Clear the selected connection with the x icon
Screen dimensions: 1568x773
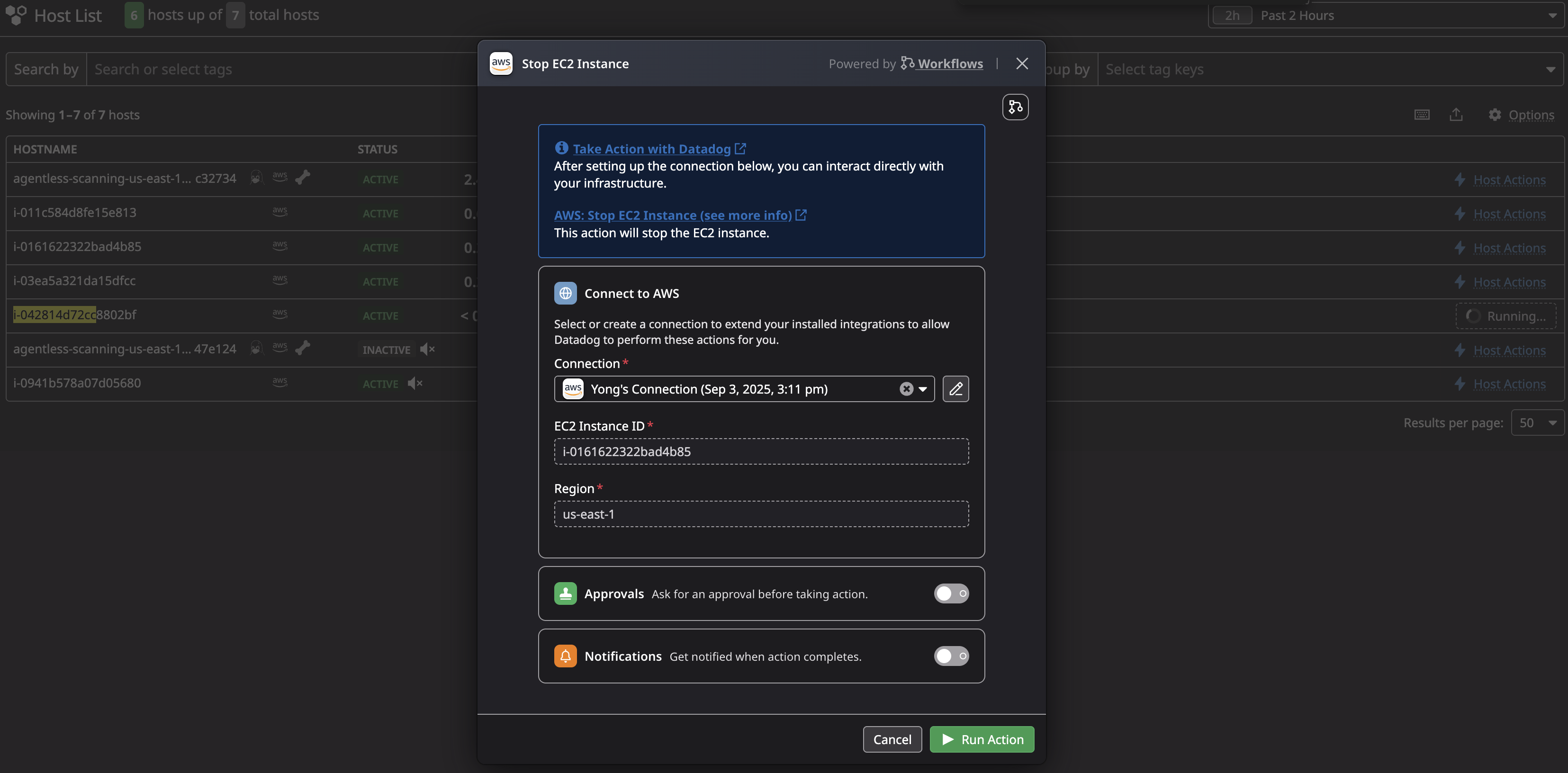tap(906, 389)
